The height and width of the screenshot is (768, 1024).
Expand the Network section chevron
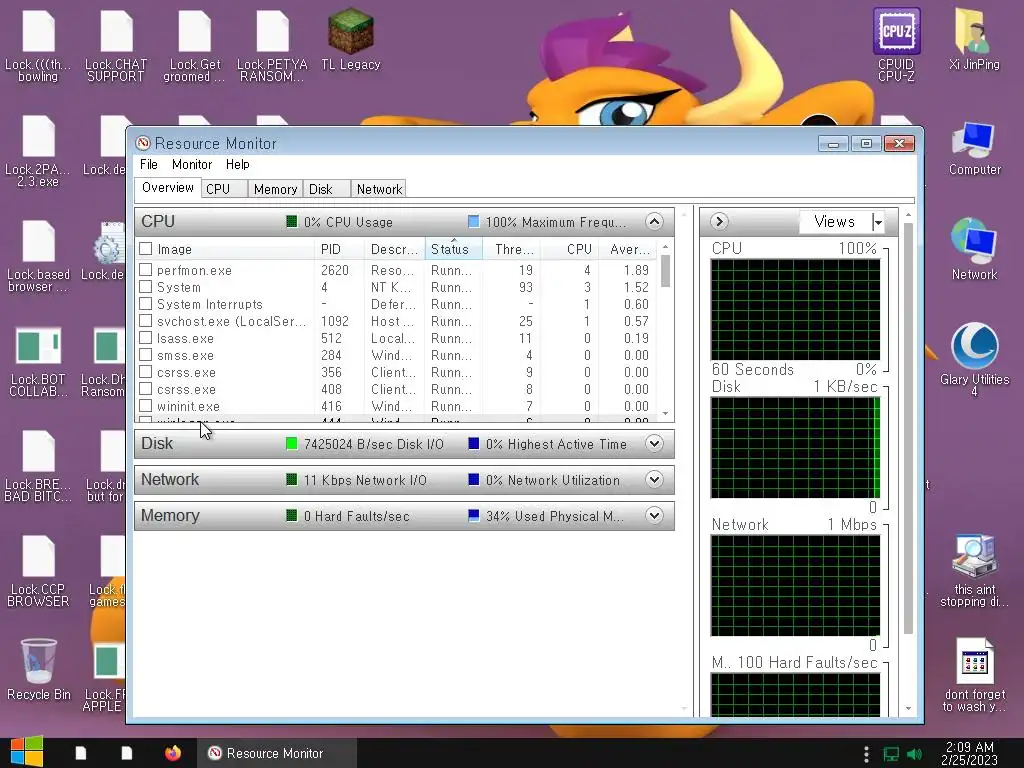[x=654, y=479]
